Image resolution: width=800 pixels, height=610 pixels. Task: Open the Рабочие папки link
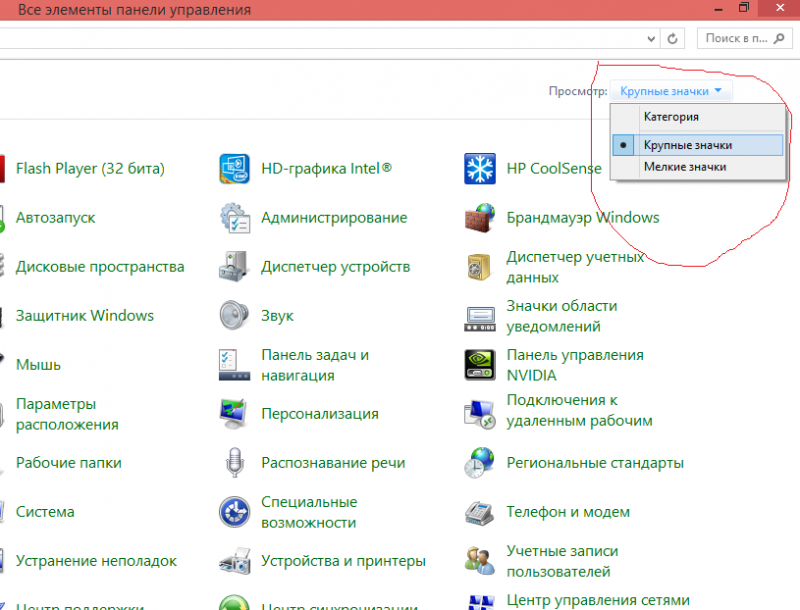coord(69,463)
